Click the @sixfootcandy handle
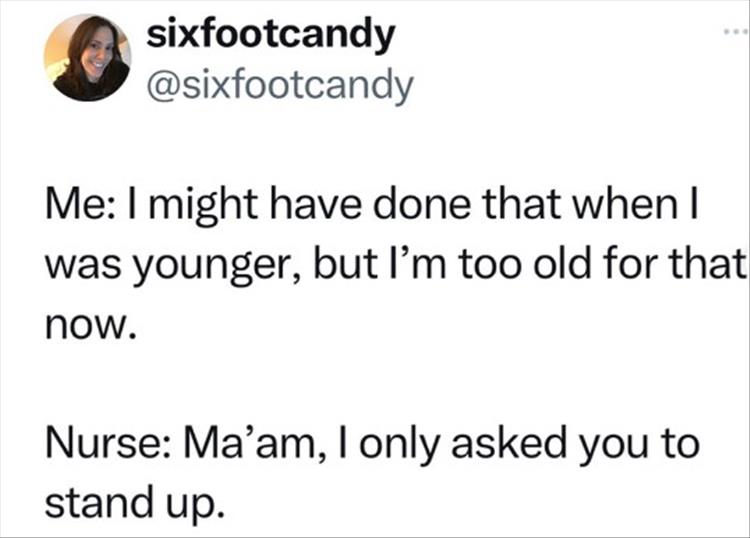The image size is (750, 538). click(x=279, y=86)
